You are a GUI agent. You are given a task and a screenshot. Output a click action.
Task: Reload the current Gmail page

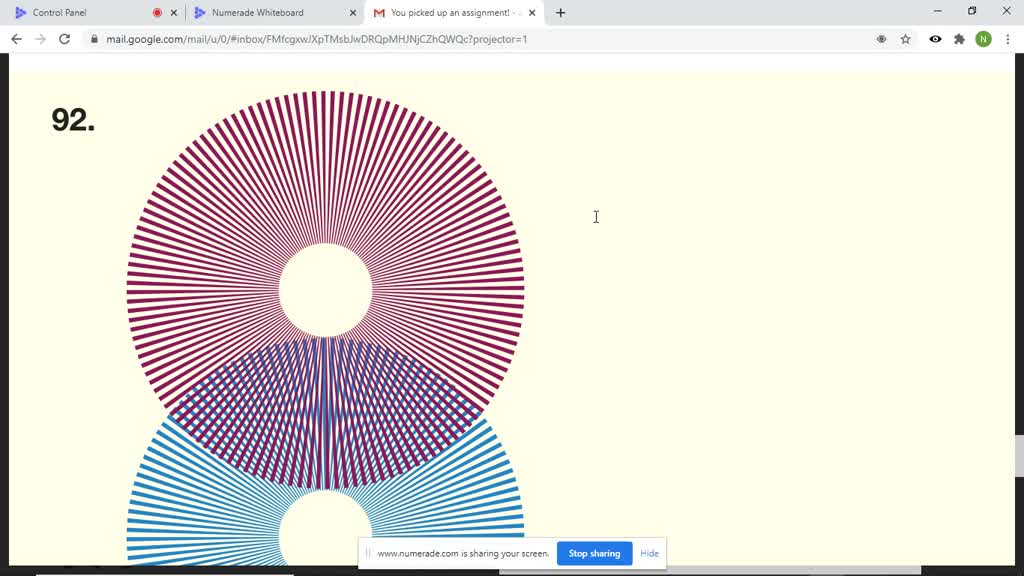64,39
